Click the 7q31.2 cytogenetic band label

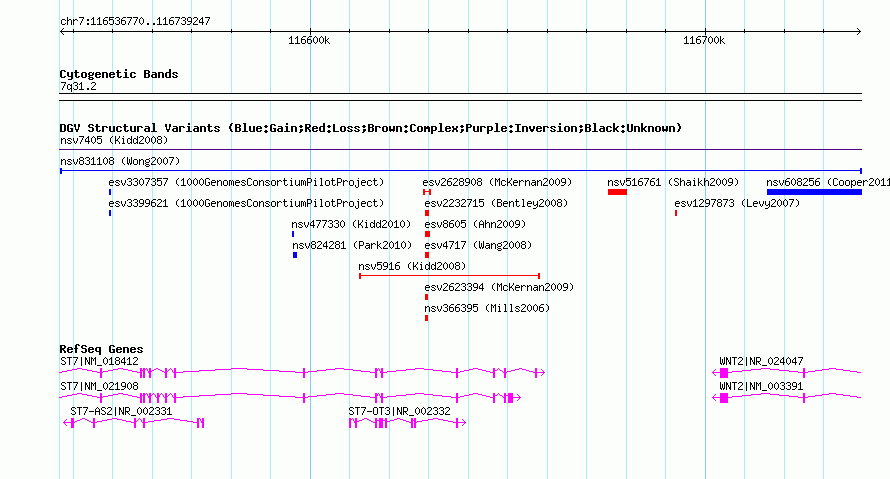click(78, 86)
